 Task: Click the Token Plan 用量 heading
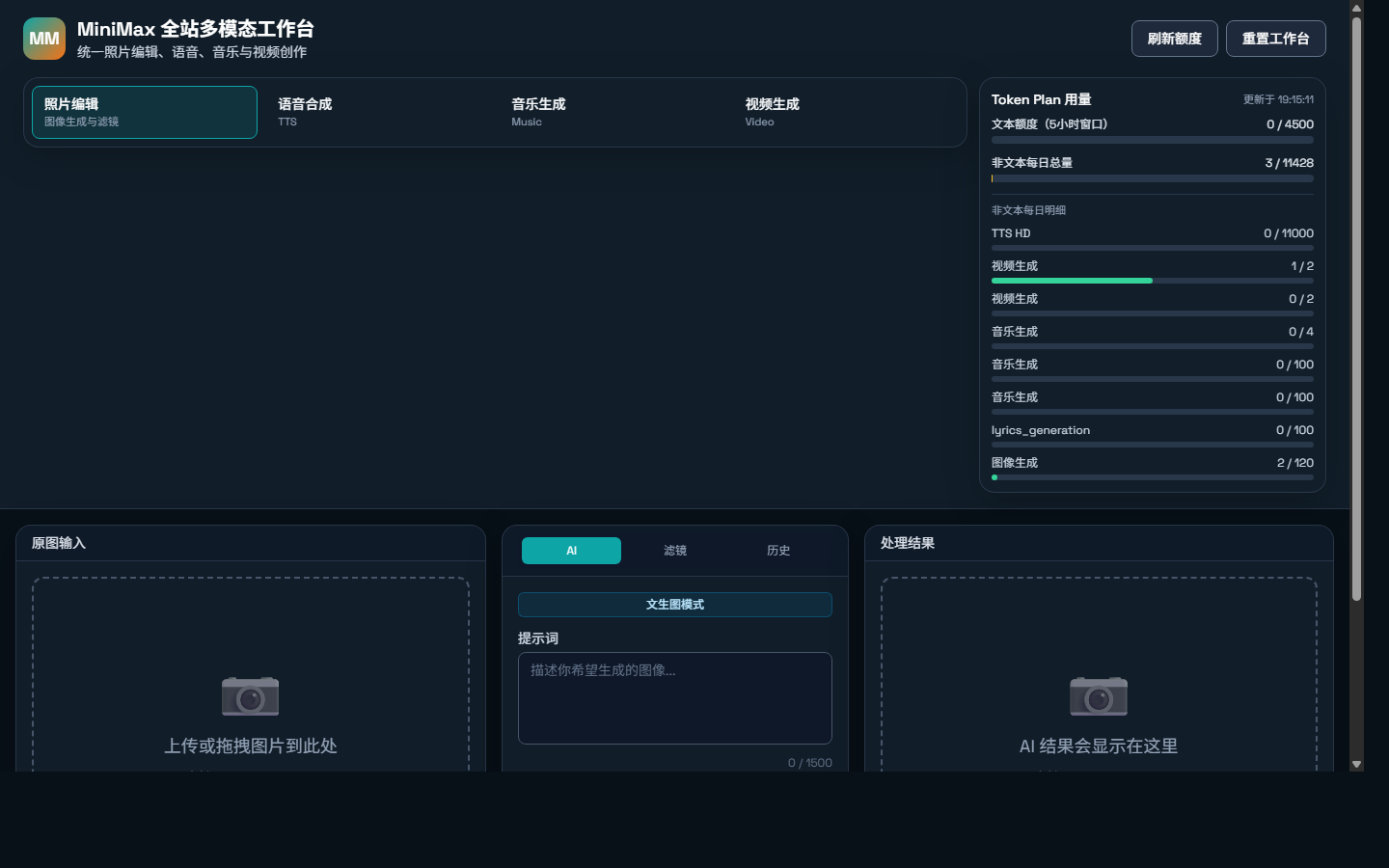[x=1041, y=99]
